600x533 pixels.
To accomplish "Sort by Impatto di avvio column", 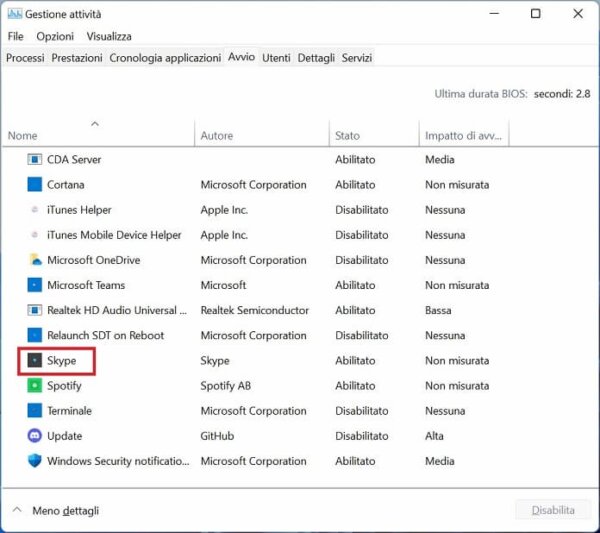I will [464, 133].
